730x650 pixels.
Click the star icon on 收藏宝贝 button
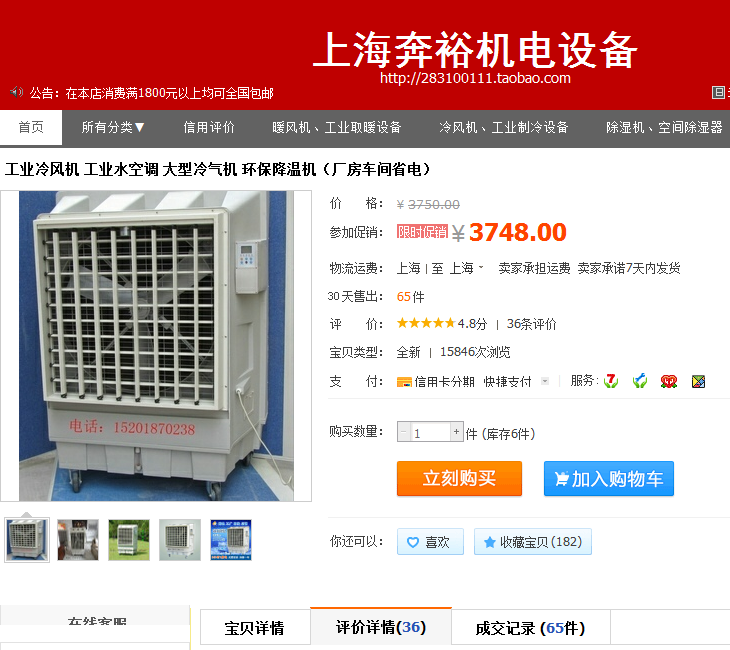pos(489,542)
